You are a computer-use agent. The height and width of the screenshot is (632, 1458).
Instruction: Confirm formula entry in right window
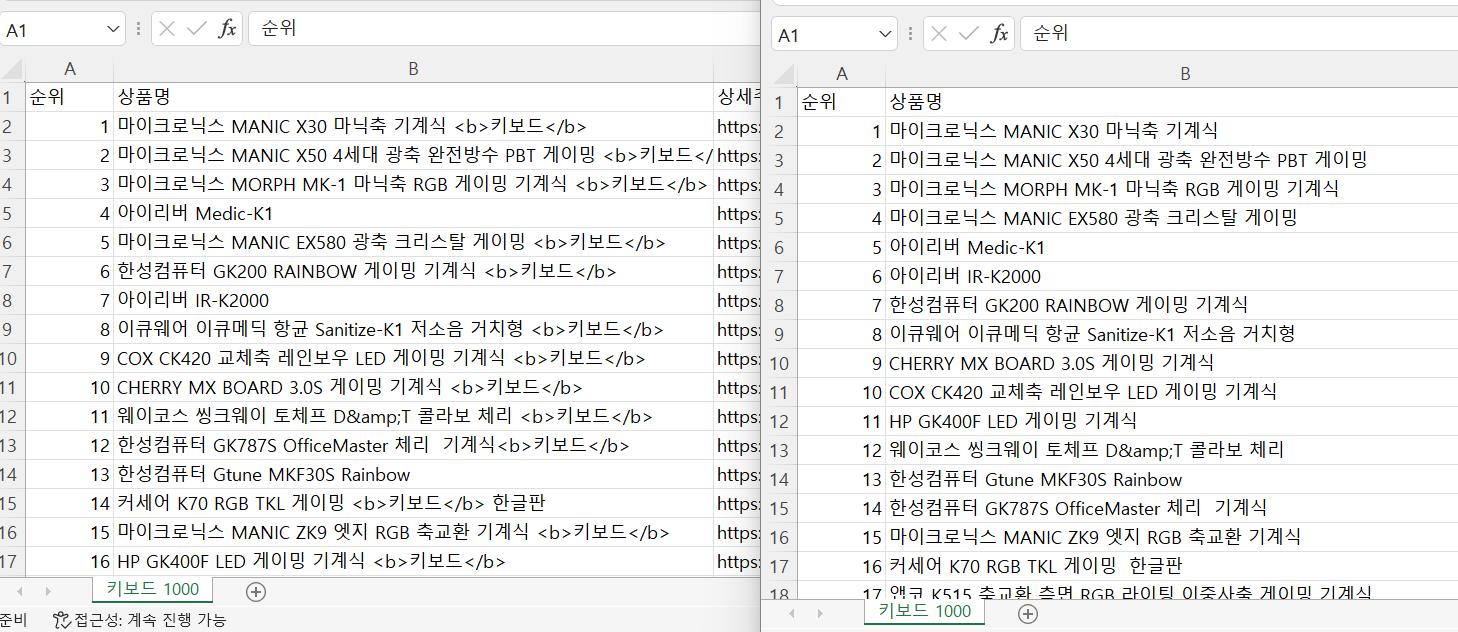coord(968,34)
